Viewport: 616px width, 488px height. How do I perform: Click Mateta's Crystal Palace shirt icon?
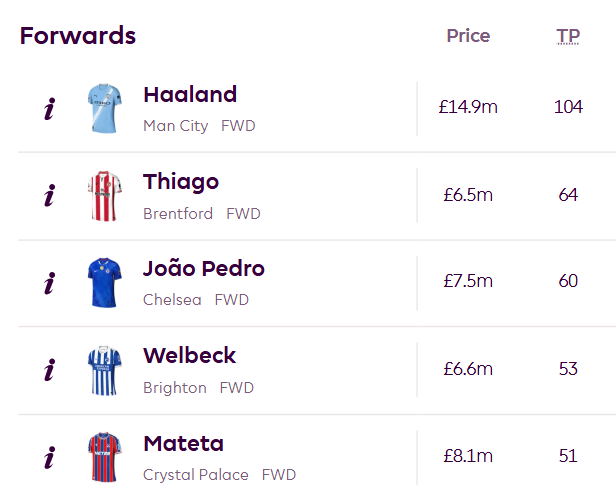point(104,457)
